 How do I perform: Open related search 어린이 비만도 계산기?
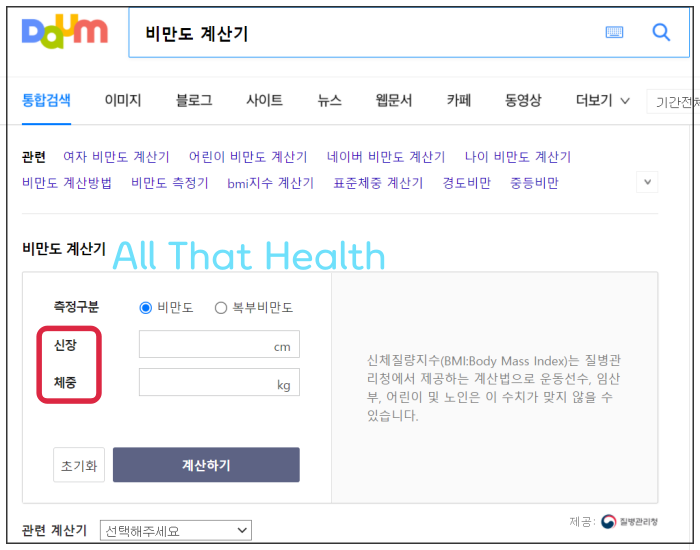248,157
